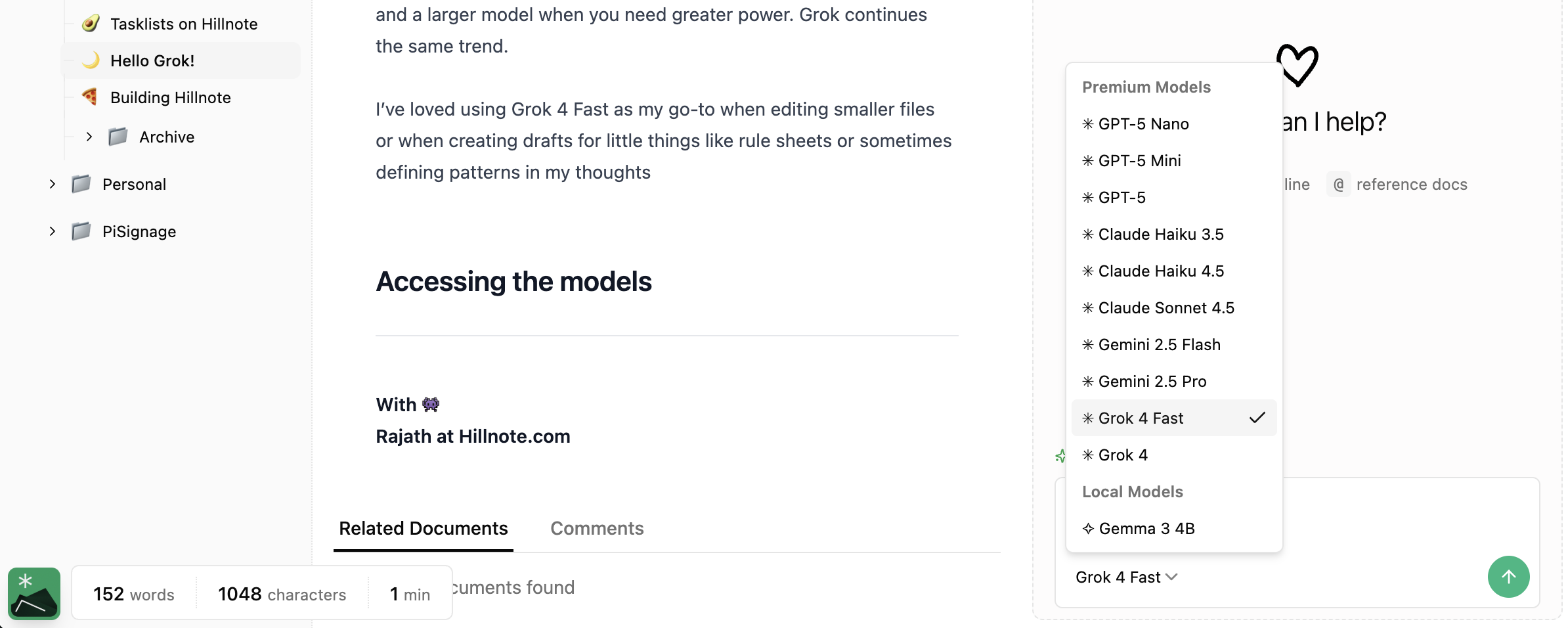The width and height of the screenshot is (1568, 628).
Task: Expand the Archive folder chevron
Action: (x=89, y=137)
